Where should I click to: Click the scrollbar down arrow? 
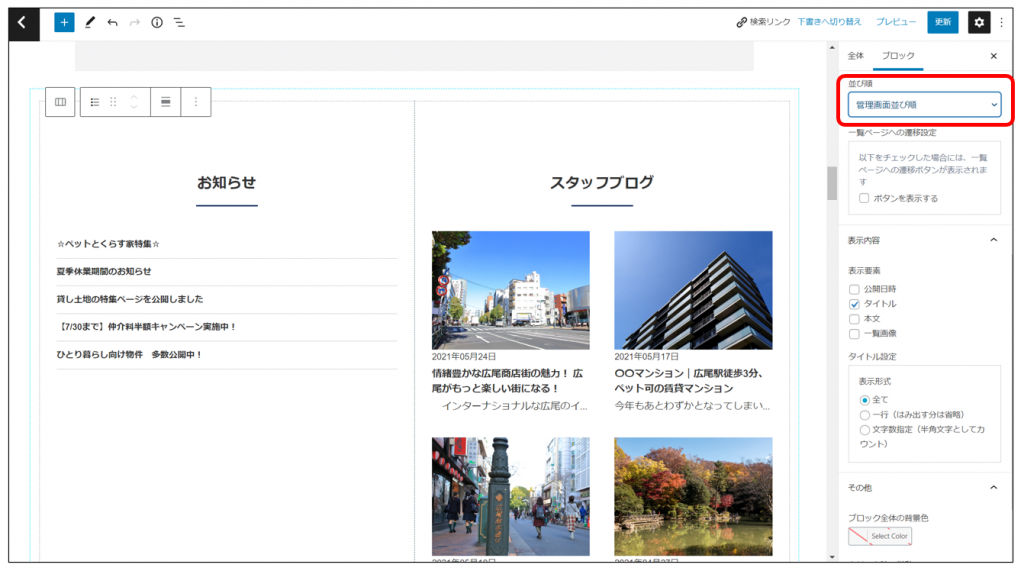832,557
